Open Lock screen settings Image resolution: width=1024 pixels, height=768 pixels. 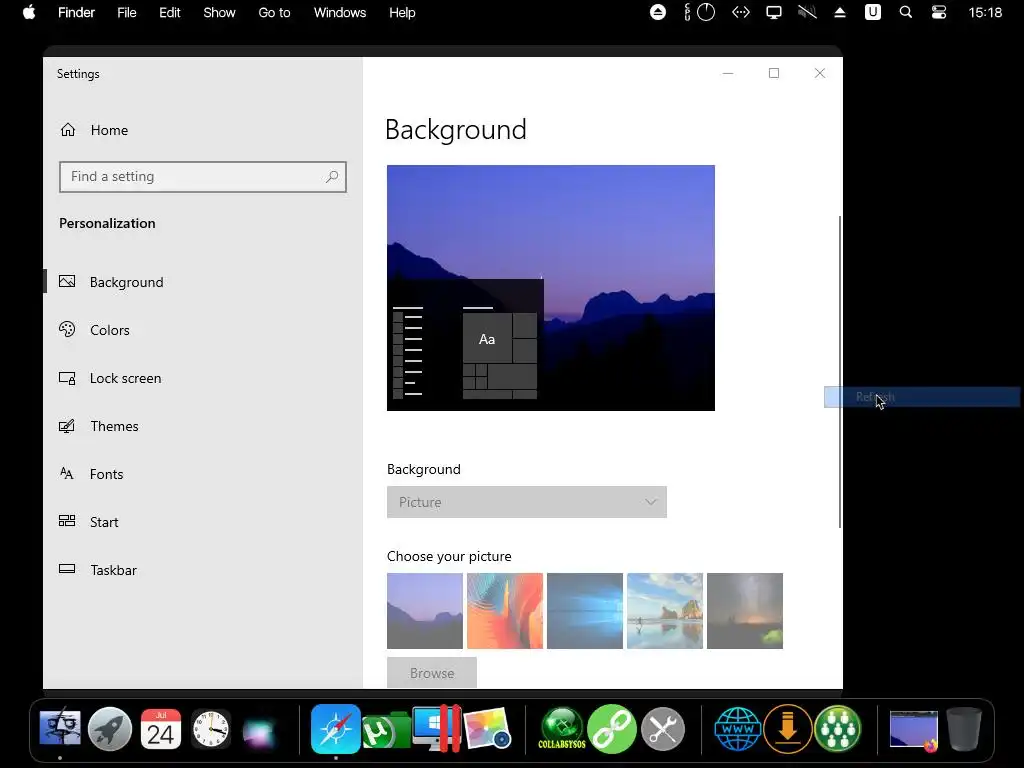125,378
